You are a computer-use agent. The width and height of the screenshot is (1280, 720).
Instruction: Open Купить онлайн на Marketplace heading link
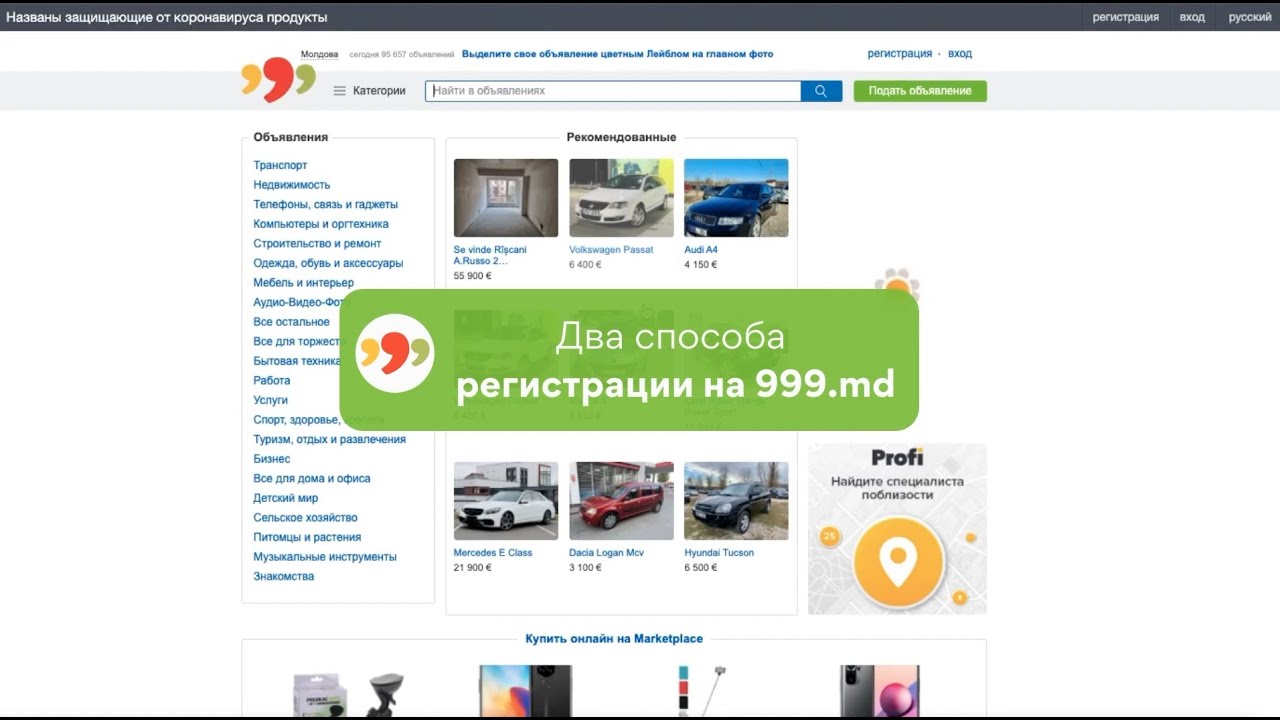[x=614, y=639]
